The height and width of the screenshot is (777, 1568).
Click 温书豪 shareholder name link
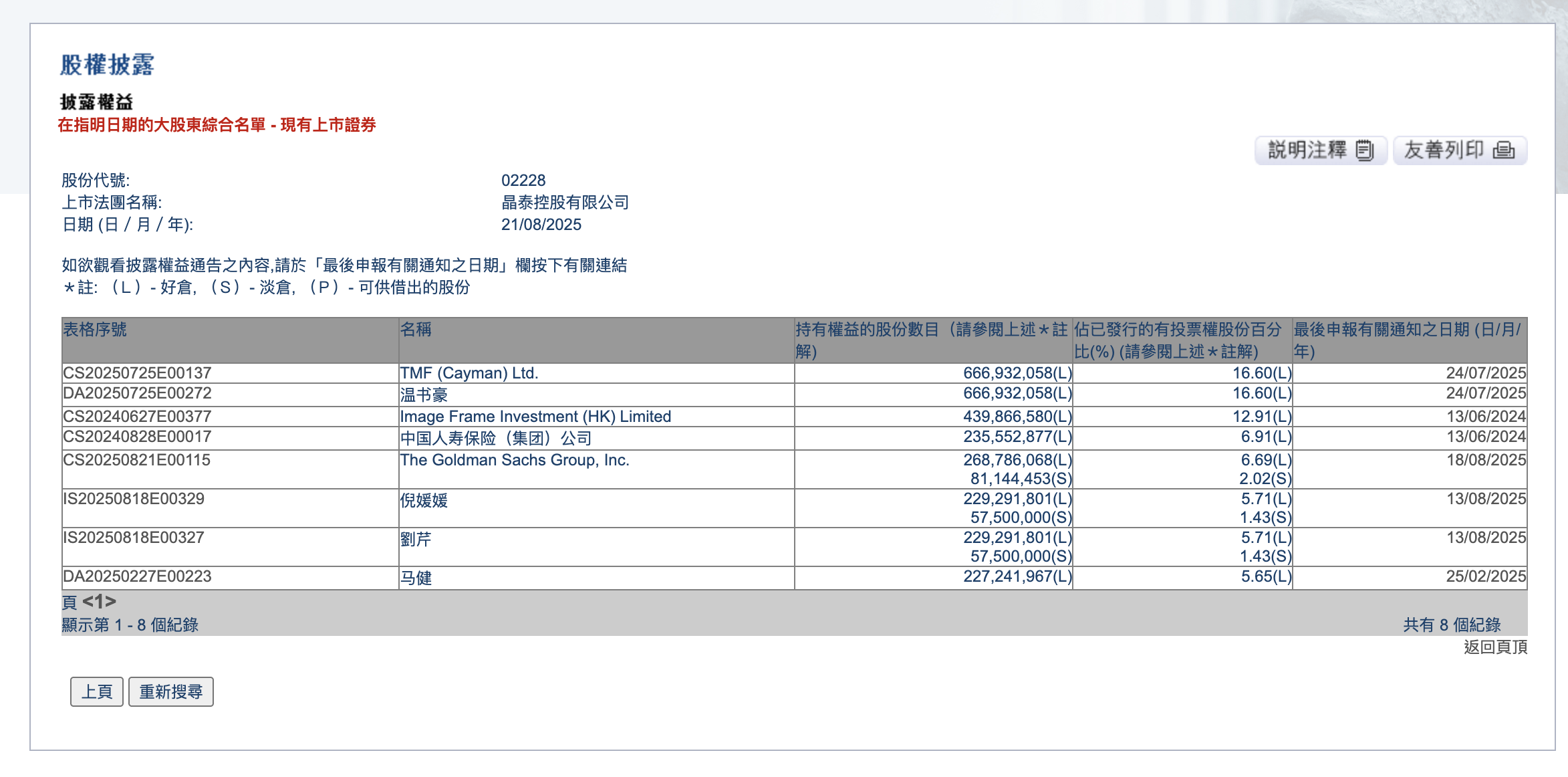point(424,395)
